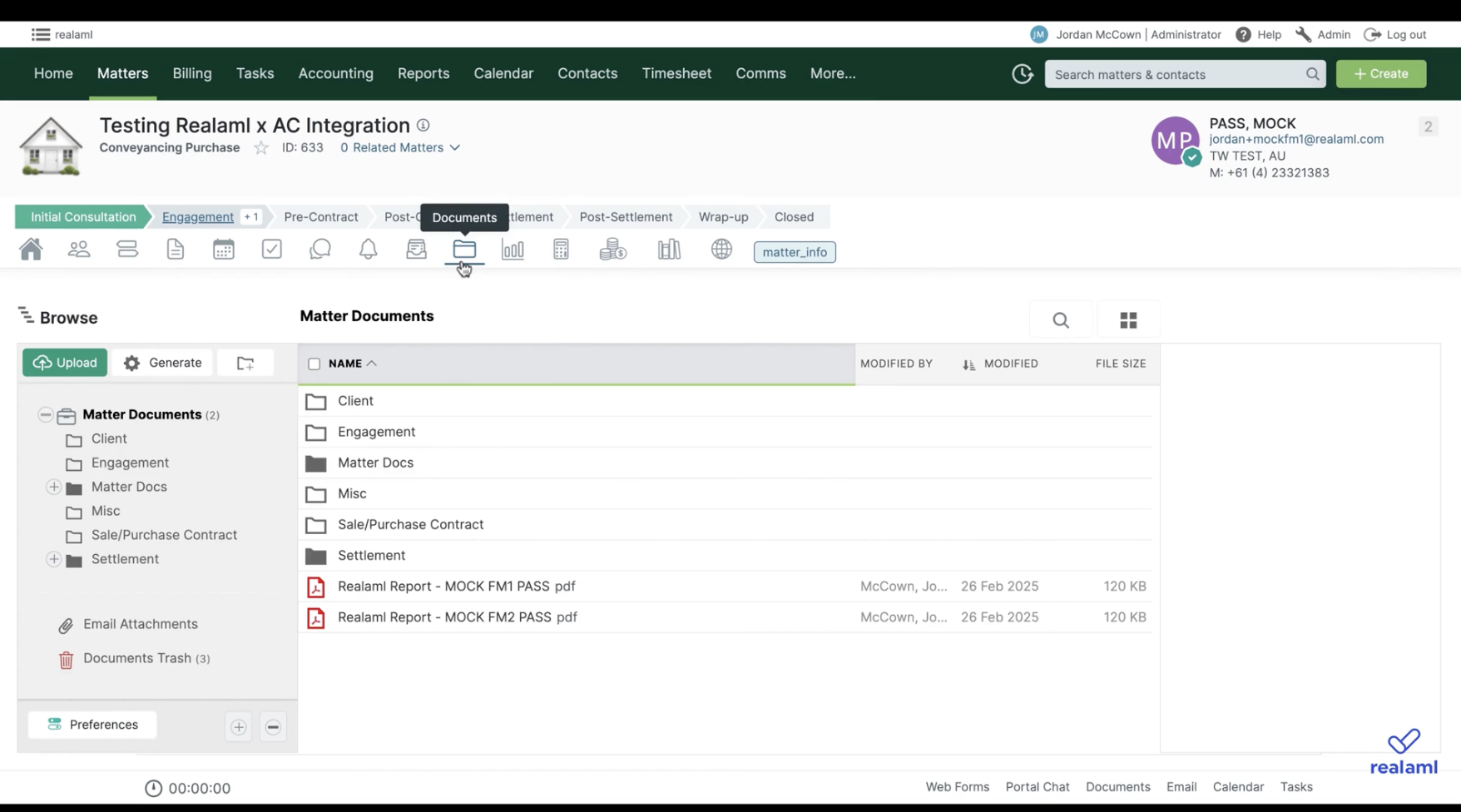Open the globe icon in matter toolbar
The width and height of the screenshot is (1461, 812).
(721, 250)
